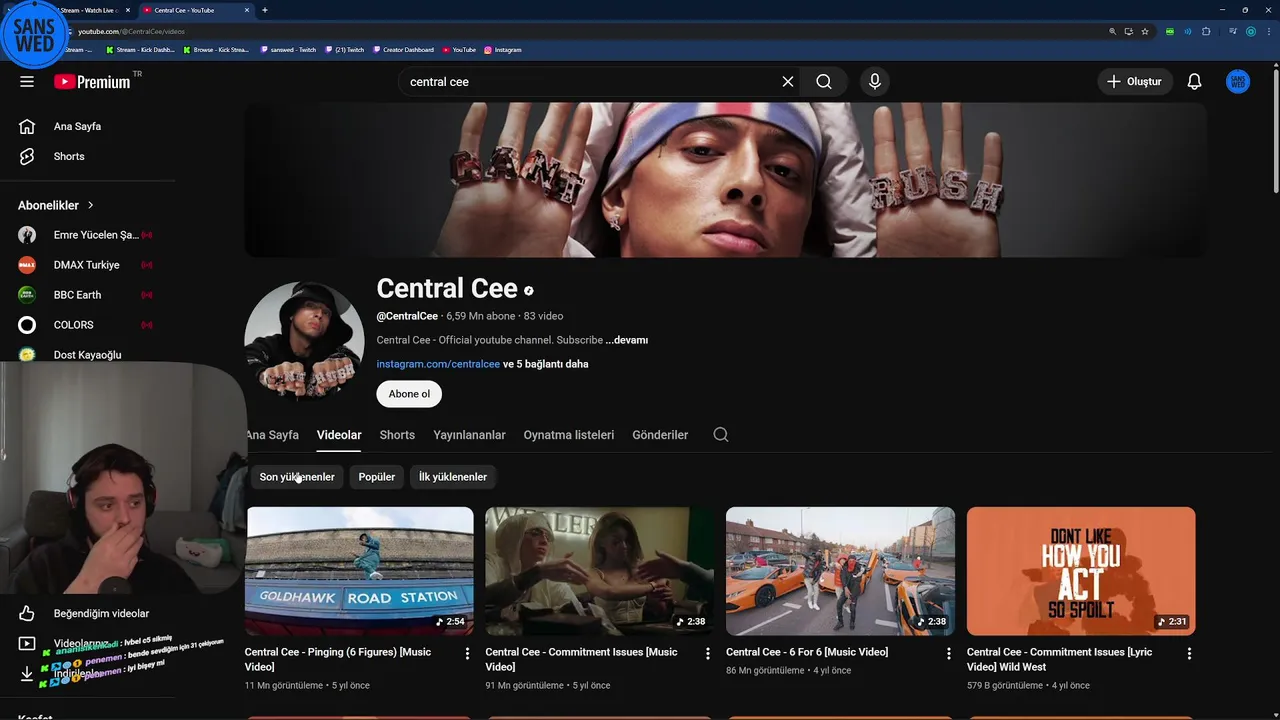The height and width of the screenshot is (720, 1280).
Task: Open the browser extensions puzzle icon
Action: tap(1206, 31)
